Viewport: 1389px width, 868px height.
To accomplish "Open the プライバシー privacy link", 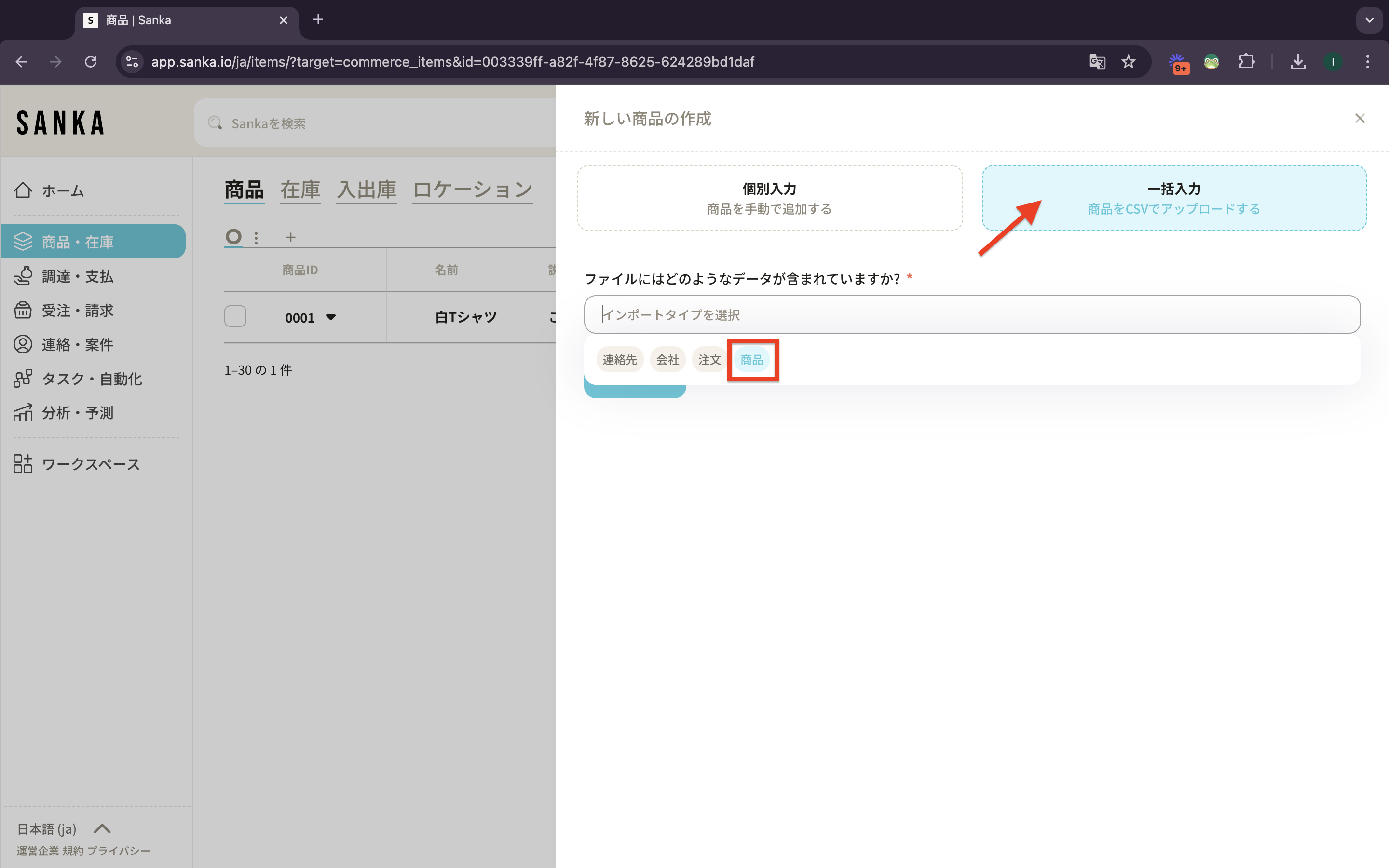I will click(119, 851).
